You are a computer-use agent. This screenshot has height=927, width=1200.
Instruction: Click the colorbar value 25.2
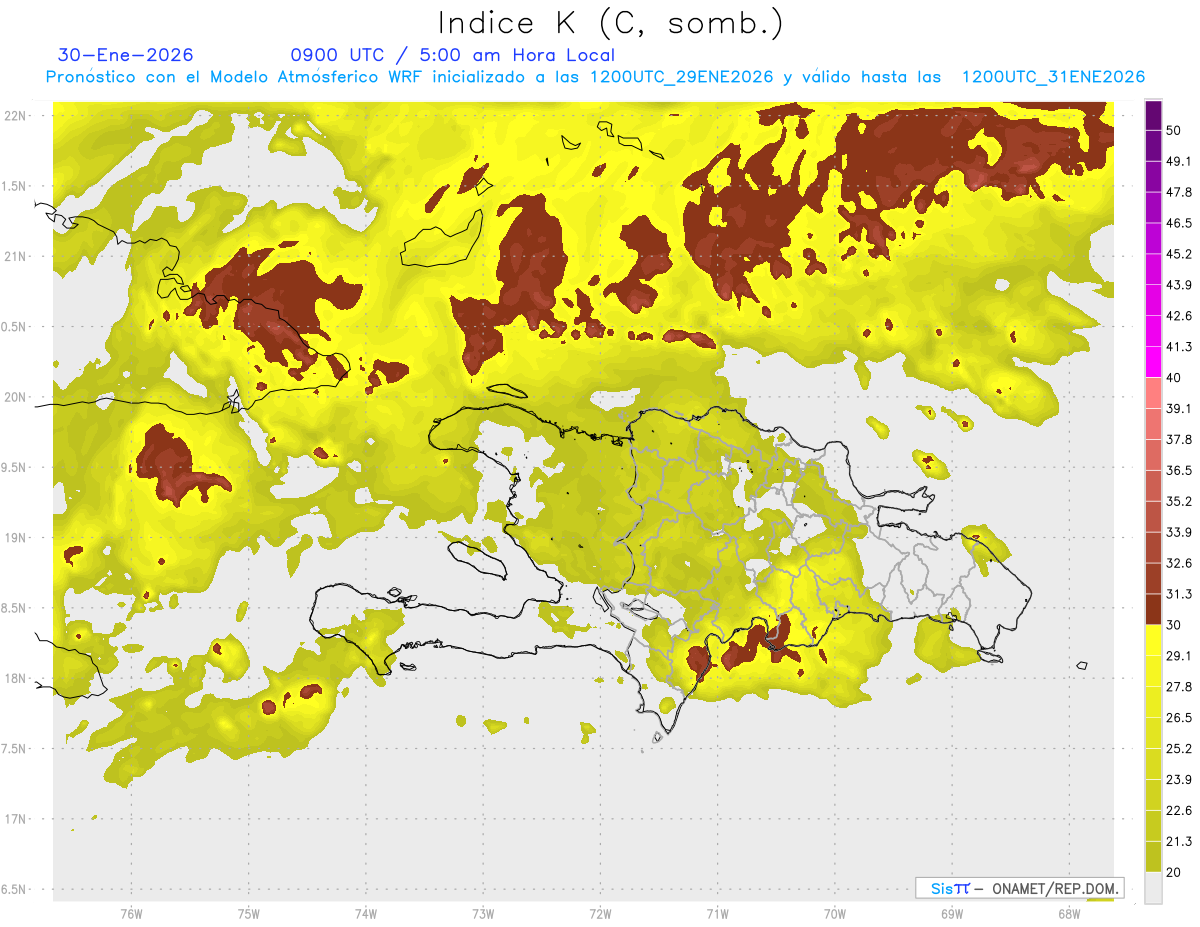tap(1179, 749)
